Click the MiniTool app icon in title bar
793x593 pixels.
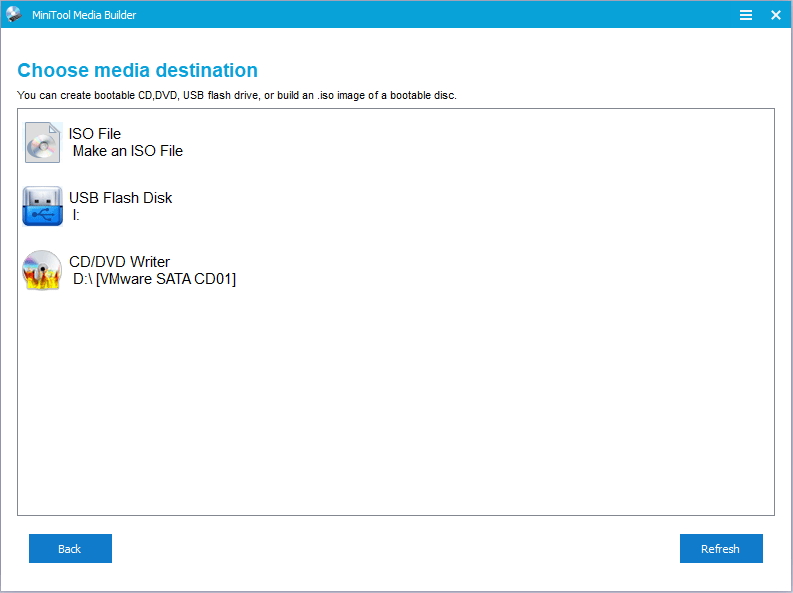(x=14, y=15)
